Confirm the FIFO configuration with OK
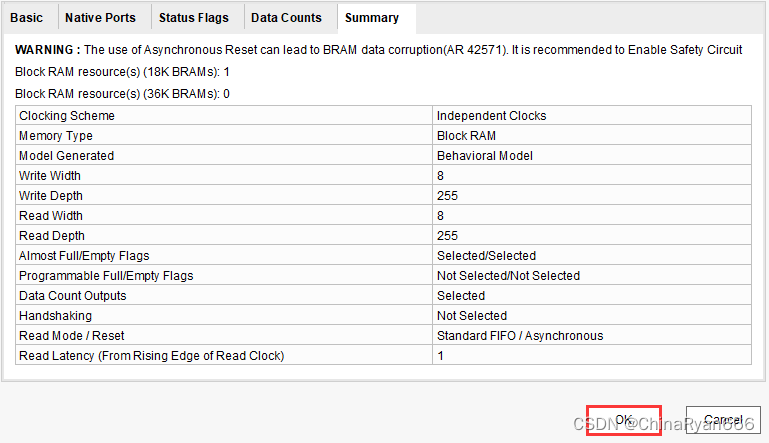769x443 pixels. coord(624,420)
